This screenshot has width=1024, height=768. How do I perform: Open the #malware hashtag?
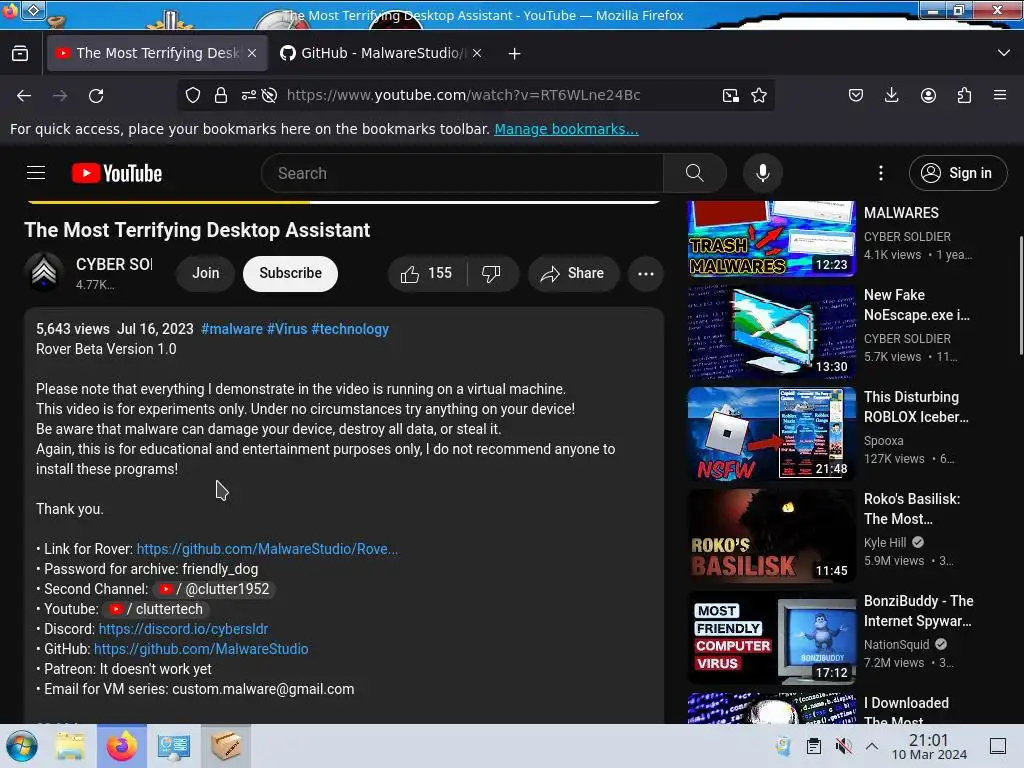[x=232, y=328]
